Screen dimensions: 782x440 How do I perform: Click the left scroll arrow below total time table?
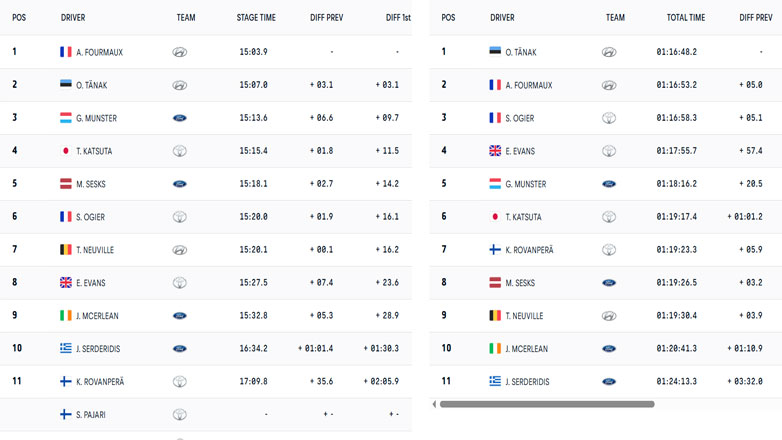(x=434, y=404)
